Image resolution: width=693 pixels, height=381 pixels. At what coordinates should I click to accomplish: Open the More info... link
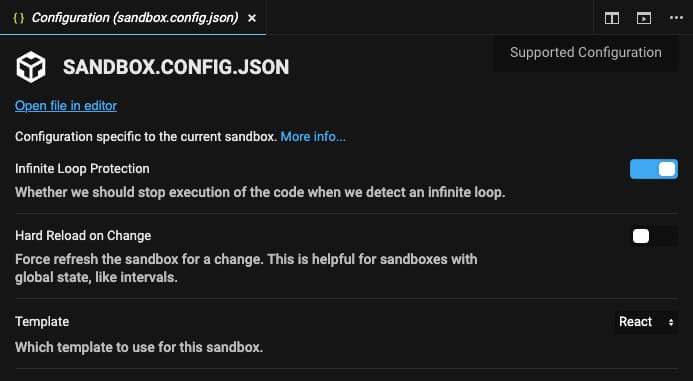click(313, 137)
